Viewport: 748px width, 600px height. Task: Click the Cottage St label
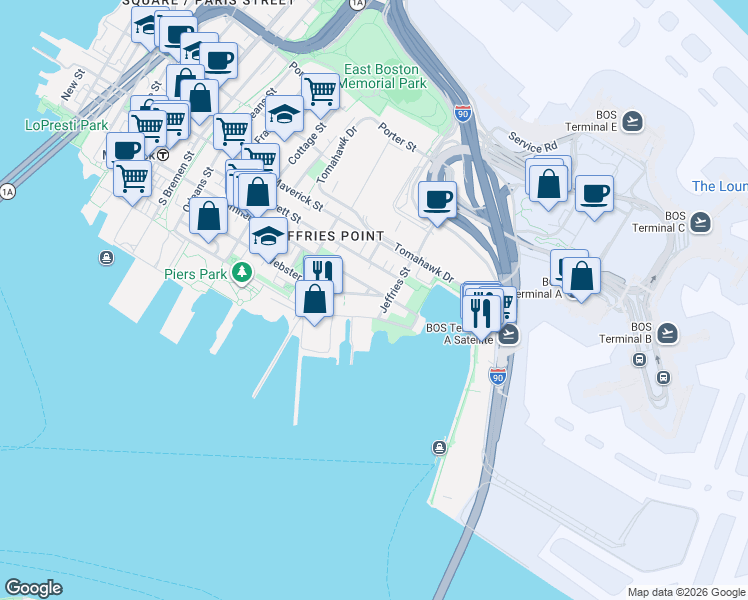pos(307,143)
